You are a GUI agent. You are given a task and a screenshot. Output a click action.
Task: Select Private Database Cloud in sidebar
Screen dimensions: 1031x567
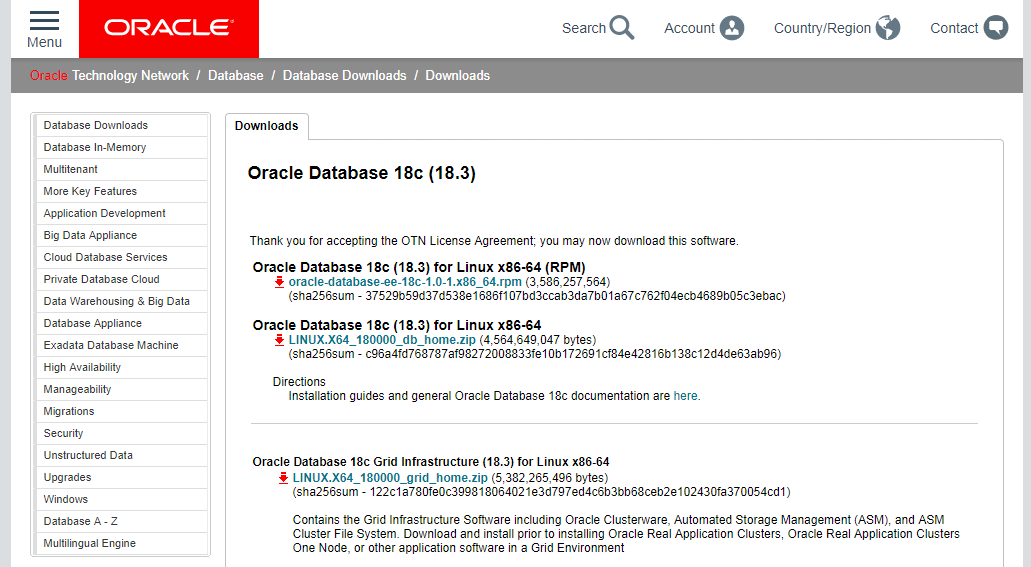click(x=121, y=280)
